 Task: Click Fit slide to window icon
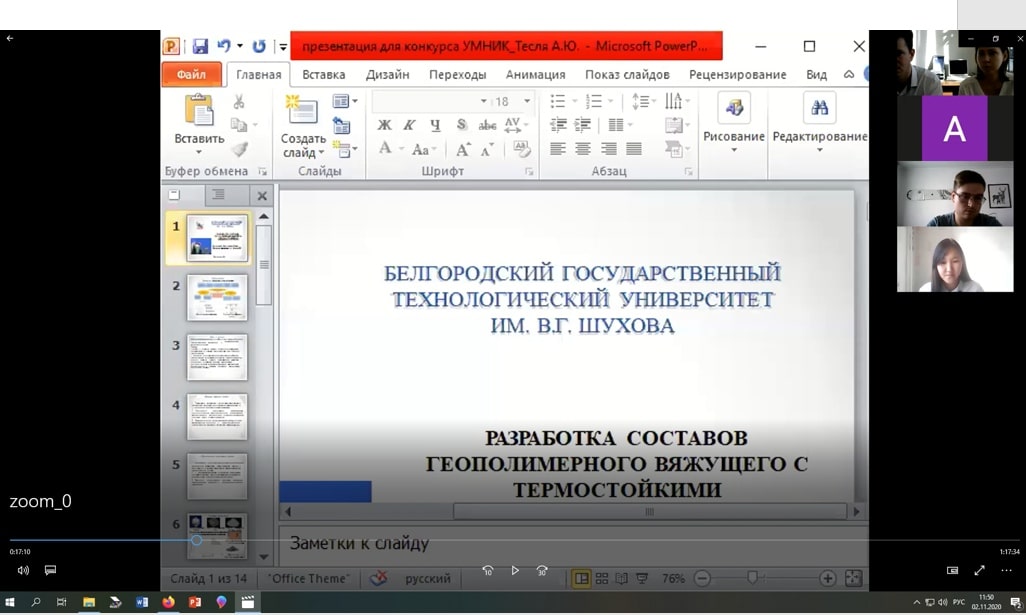pyautogui.click(x=853, y=578)
